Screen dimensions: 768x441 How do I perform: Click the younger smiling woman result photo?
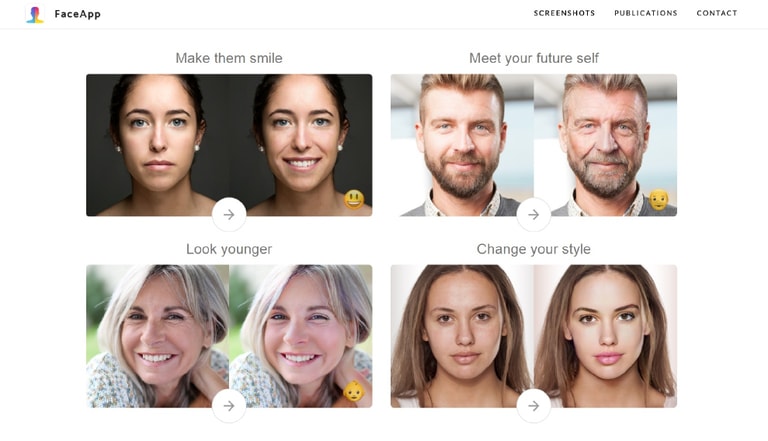click(301, 336)
